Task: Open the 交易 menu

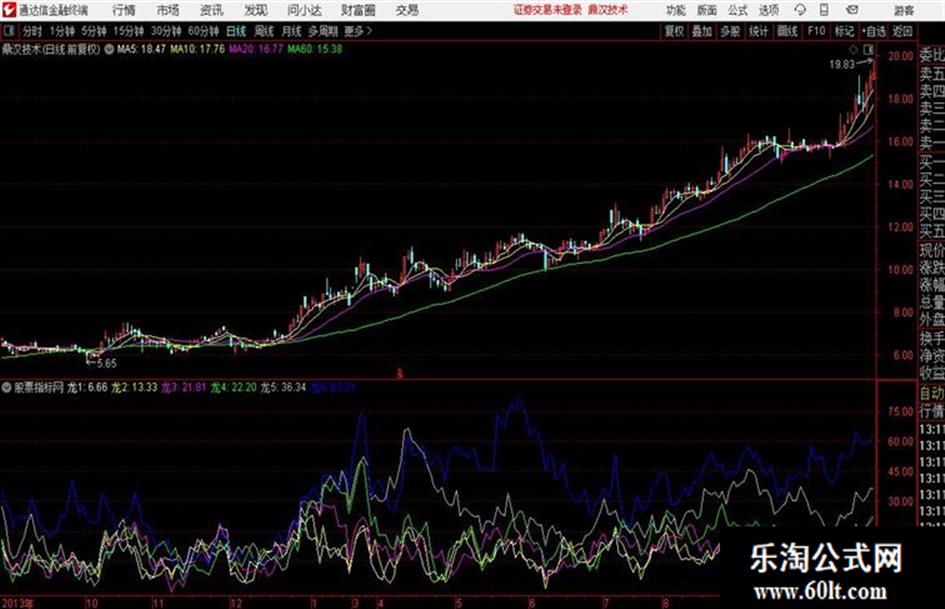Action: pos(407,10)
